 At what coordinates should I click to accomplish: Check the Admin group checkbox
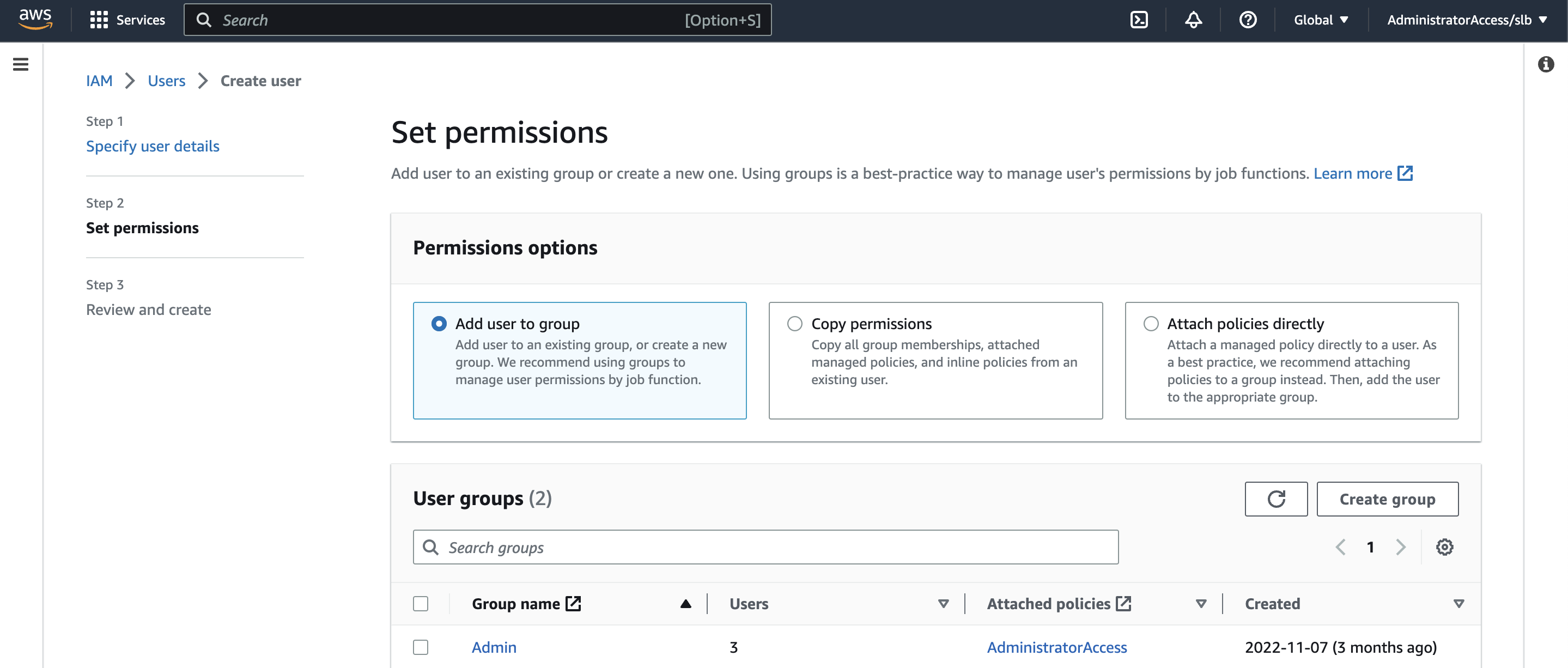point(421,647)
